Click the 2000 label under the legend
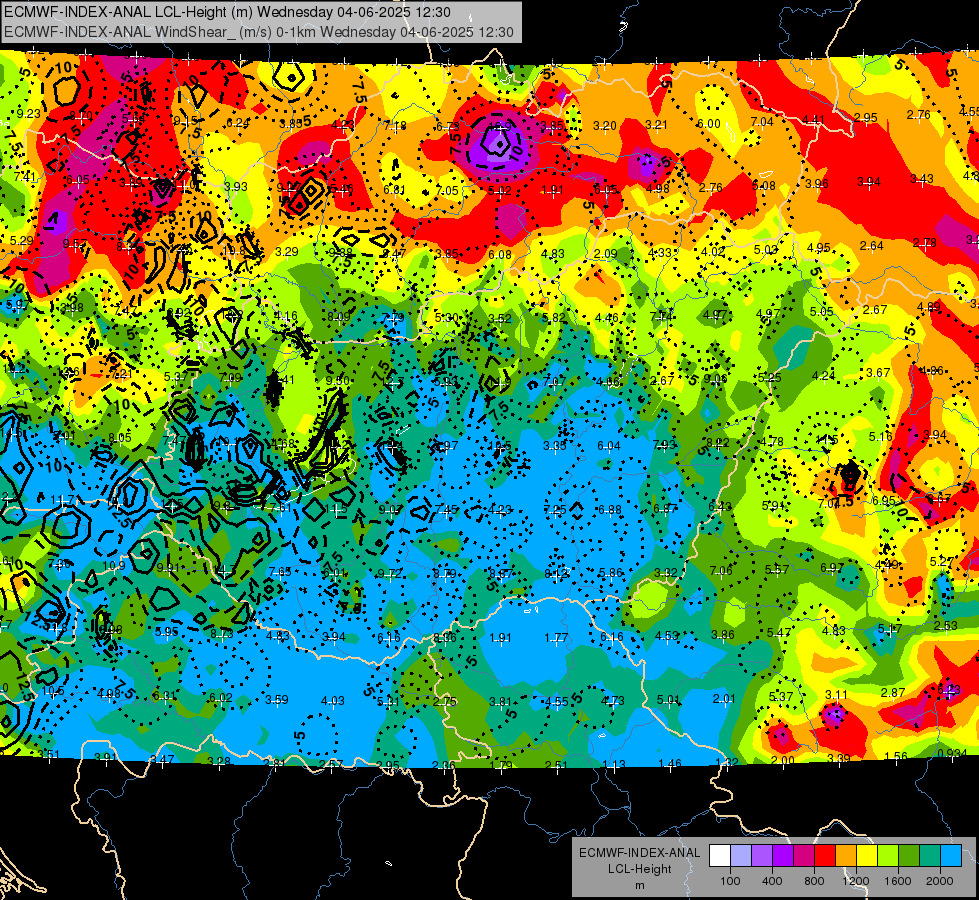 940,881
